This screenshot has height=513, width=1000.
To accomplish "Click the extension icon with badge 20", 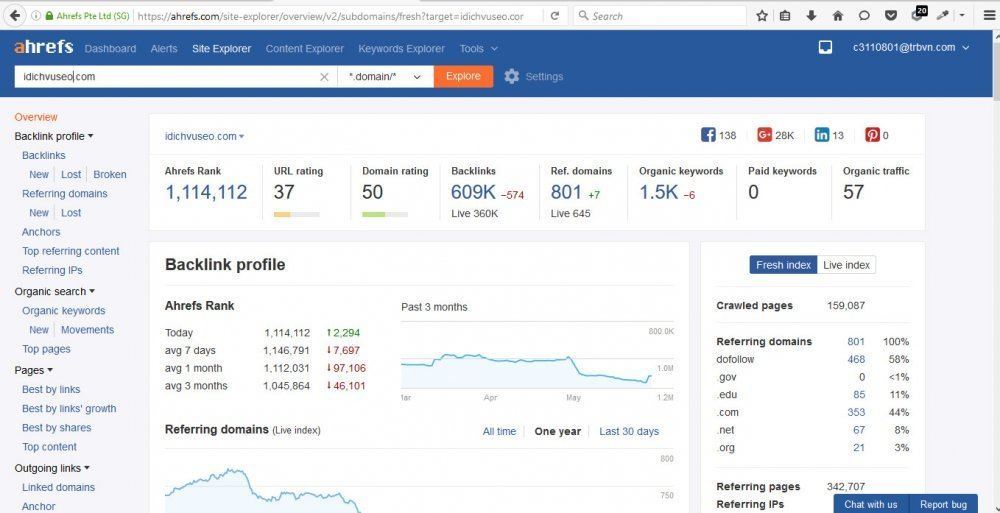I will pyautogui.click(x=918, y=14).
